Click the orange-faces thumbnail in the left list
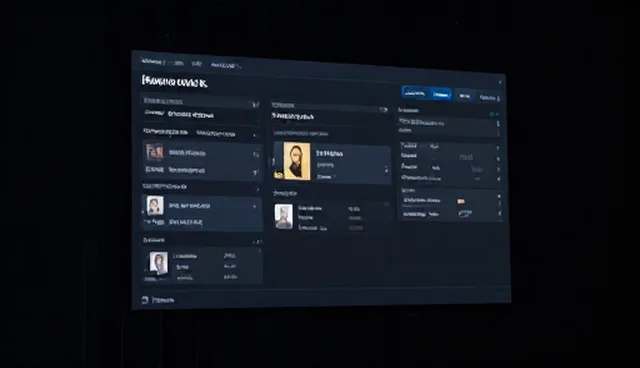640x368 pixels. pyautogui.click(x=155, y=152)
